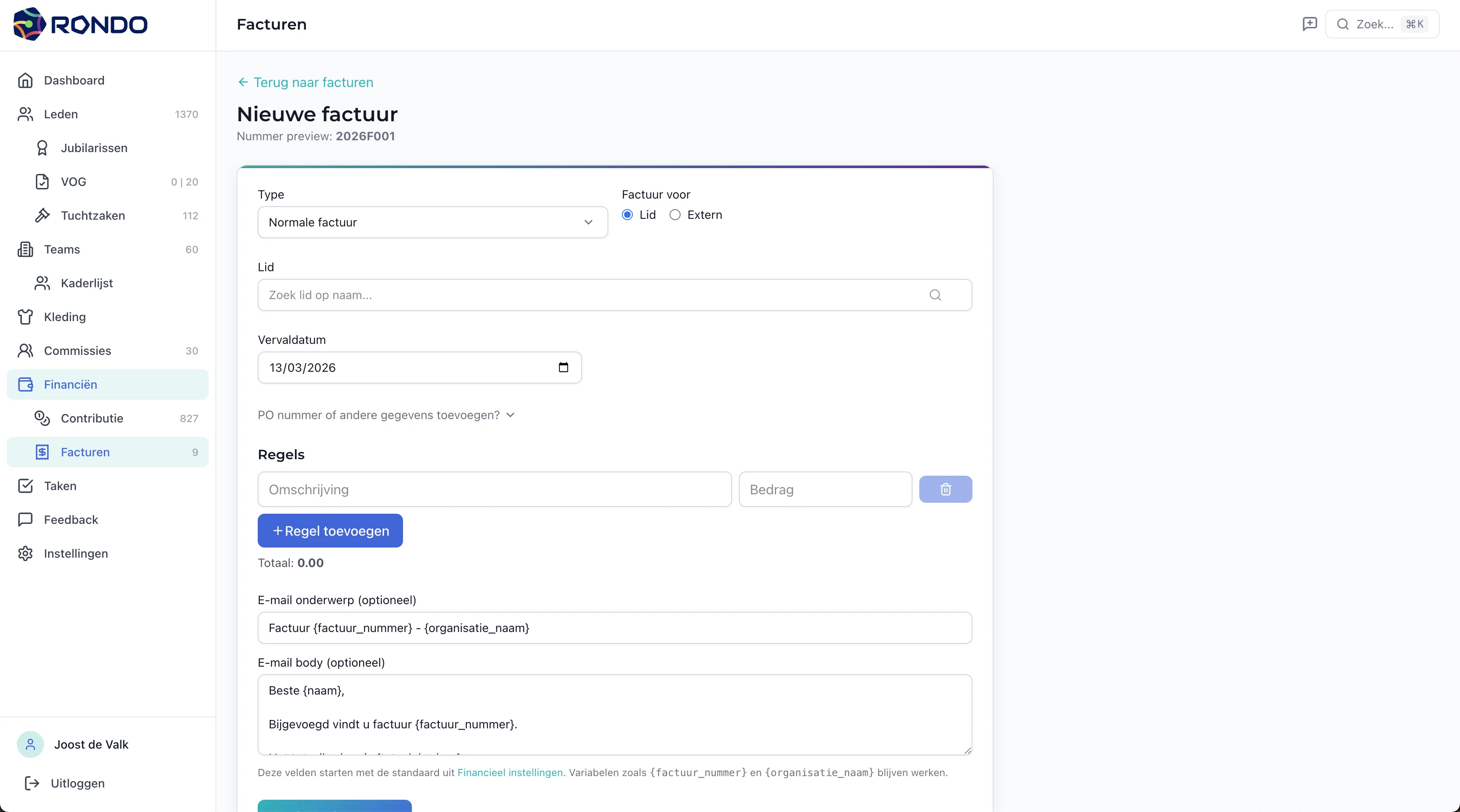Open the calendar picker in the Vervaldatum field
The width and height of the screenshot is (1460, 812).
click(x=563, y=367)
